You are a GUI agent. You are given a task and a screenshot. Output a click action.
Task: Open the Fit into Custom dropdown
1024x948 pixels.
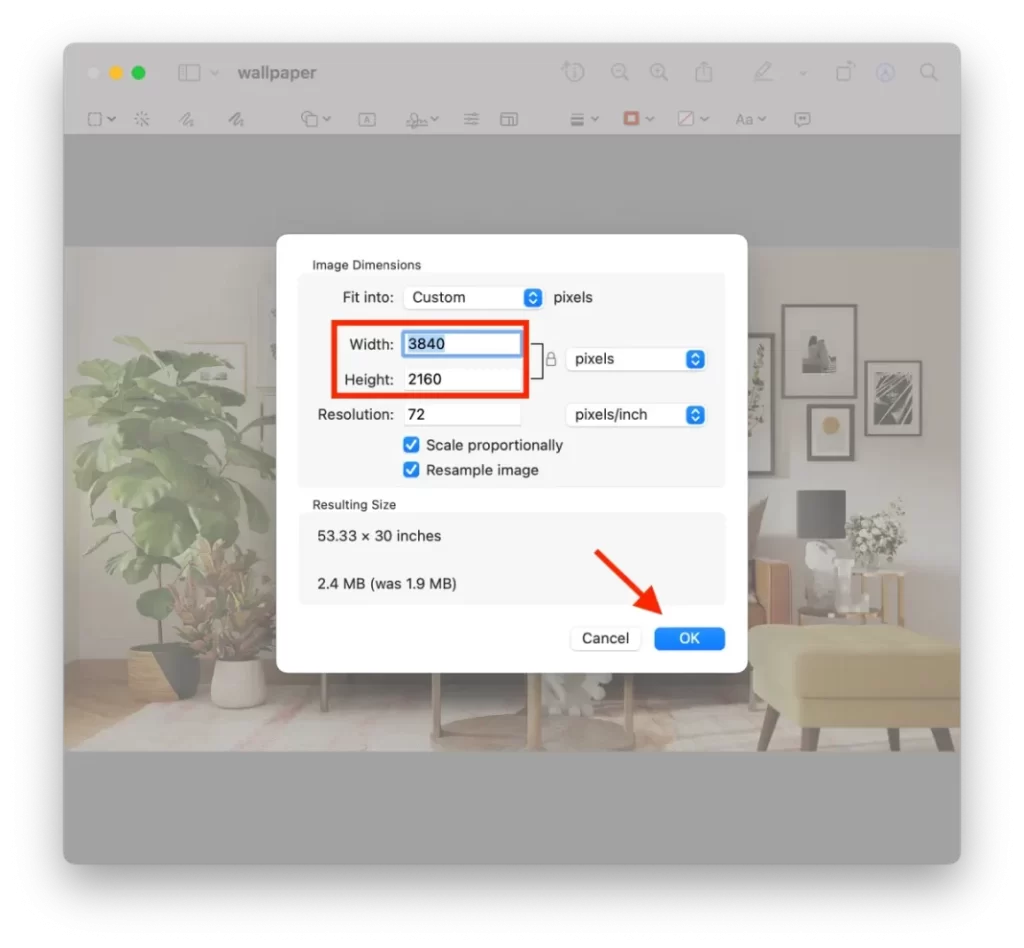[473, 298]
